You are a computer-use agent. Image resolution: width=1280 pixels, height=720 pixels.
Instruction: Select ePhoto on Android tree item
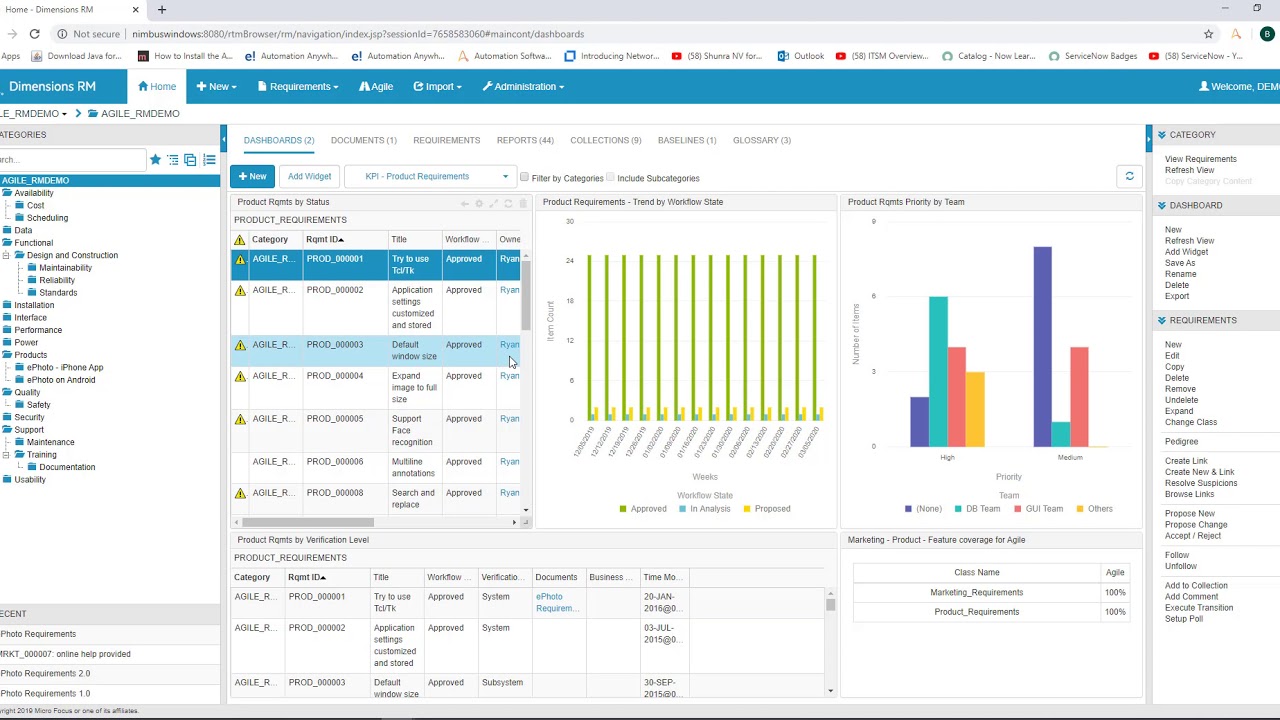click(61, 380)
